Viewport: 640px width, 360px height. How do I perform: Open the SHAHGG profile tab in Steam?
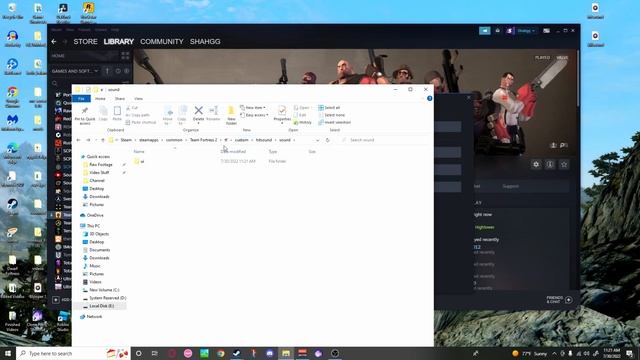tap(205, 42)
